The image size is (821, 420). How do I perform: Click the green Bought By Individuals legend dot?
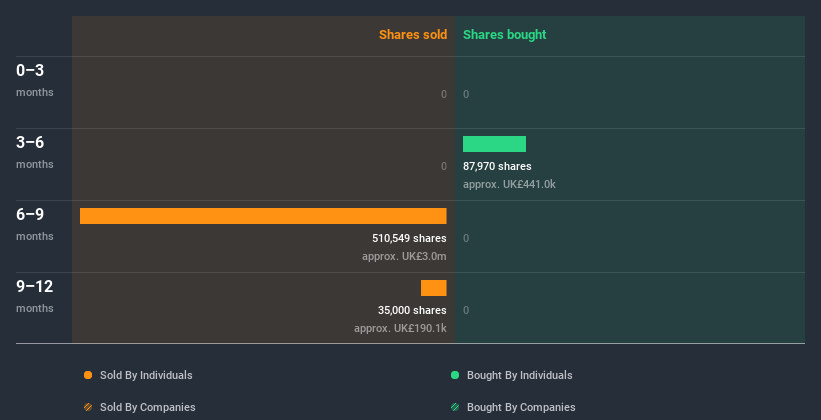coord(455,375)
